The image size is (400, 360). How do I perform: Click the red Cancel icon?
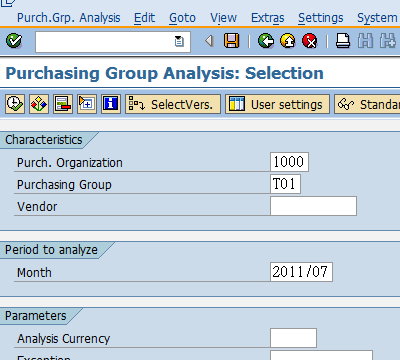[x=310, y=41]
